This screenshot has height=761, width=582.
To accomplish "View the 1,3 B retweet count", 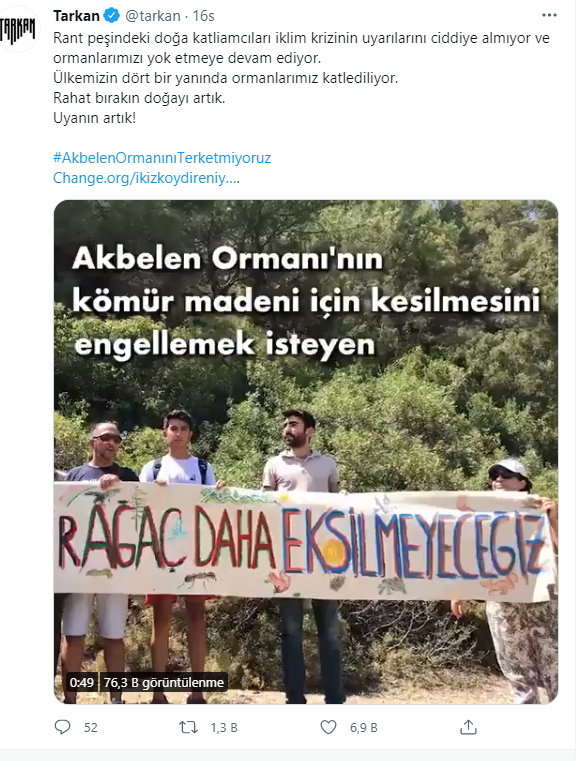I will 224,728.
